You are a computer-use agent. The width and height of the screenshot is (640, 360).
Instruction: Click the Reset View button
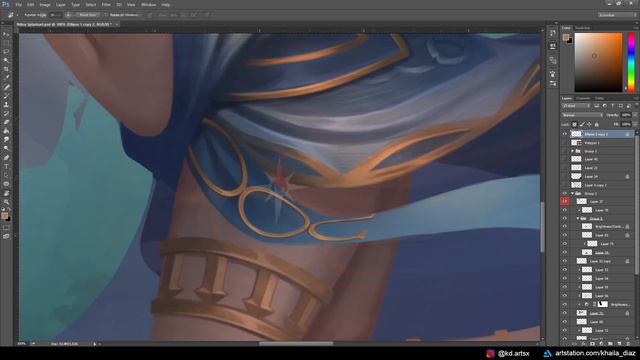[87, 15]
